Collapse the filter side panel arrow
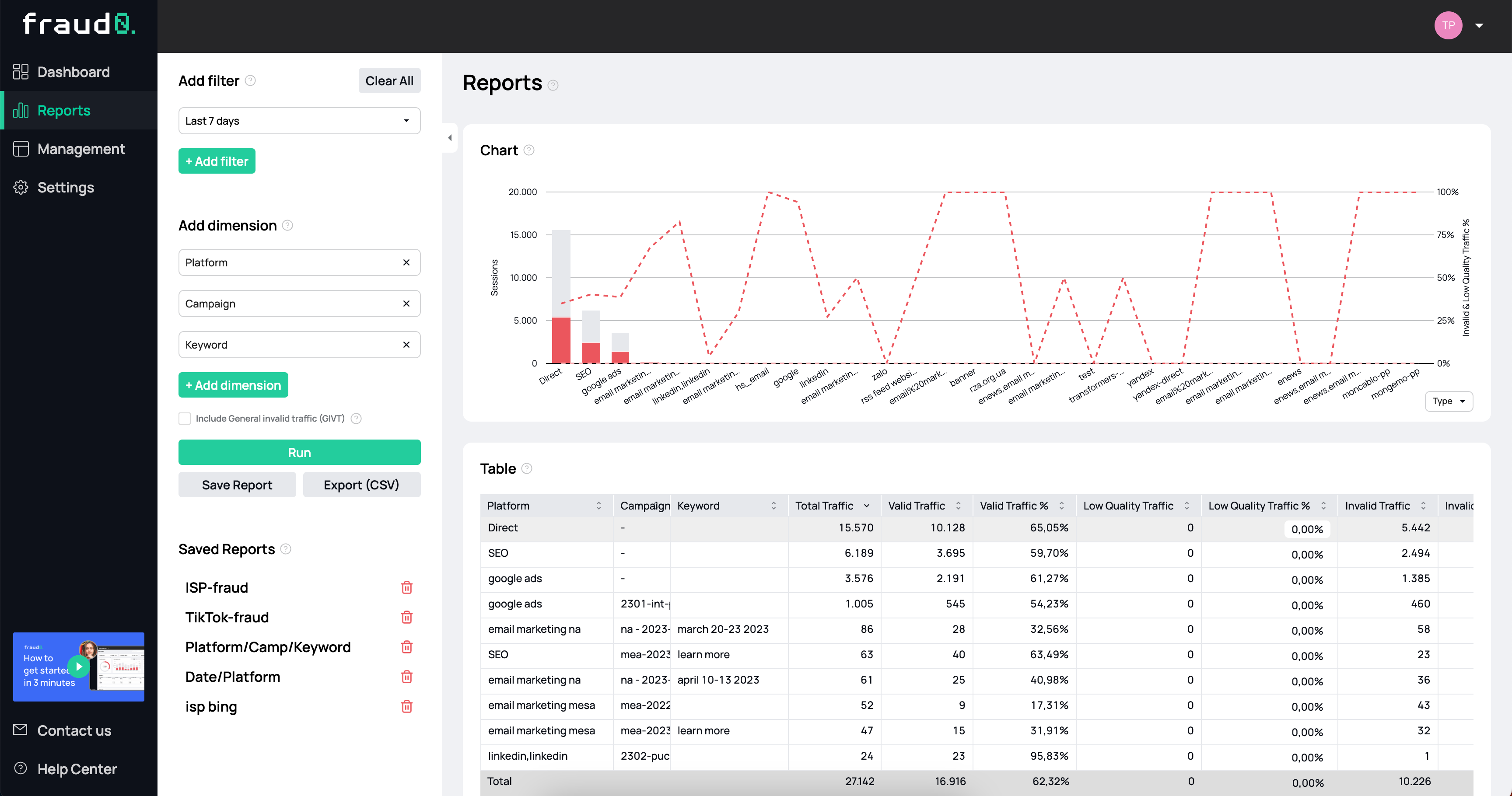Screen dimensions: 1512x796 tap(450, 138)
